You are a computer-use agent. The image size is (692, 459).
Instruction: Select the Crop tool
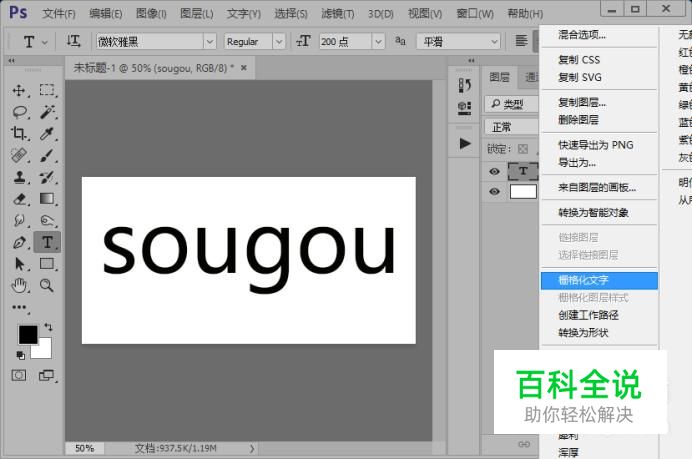19,133
